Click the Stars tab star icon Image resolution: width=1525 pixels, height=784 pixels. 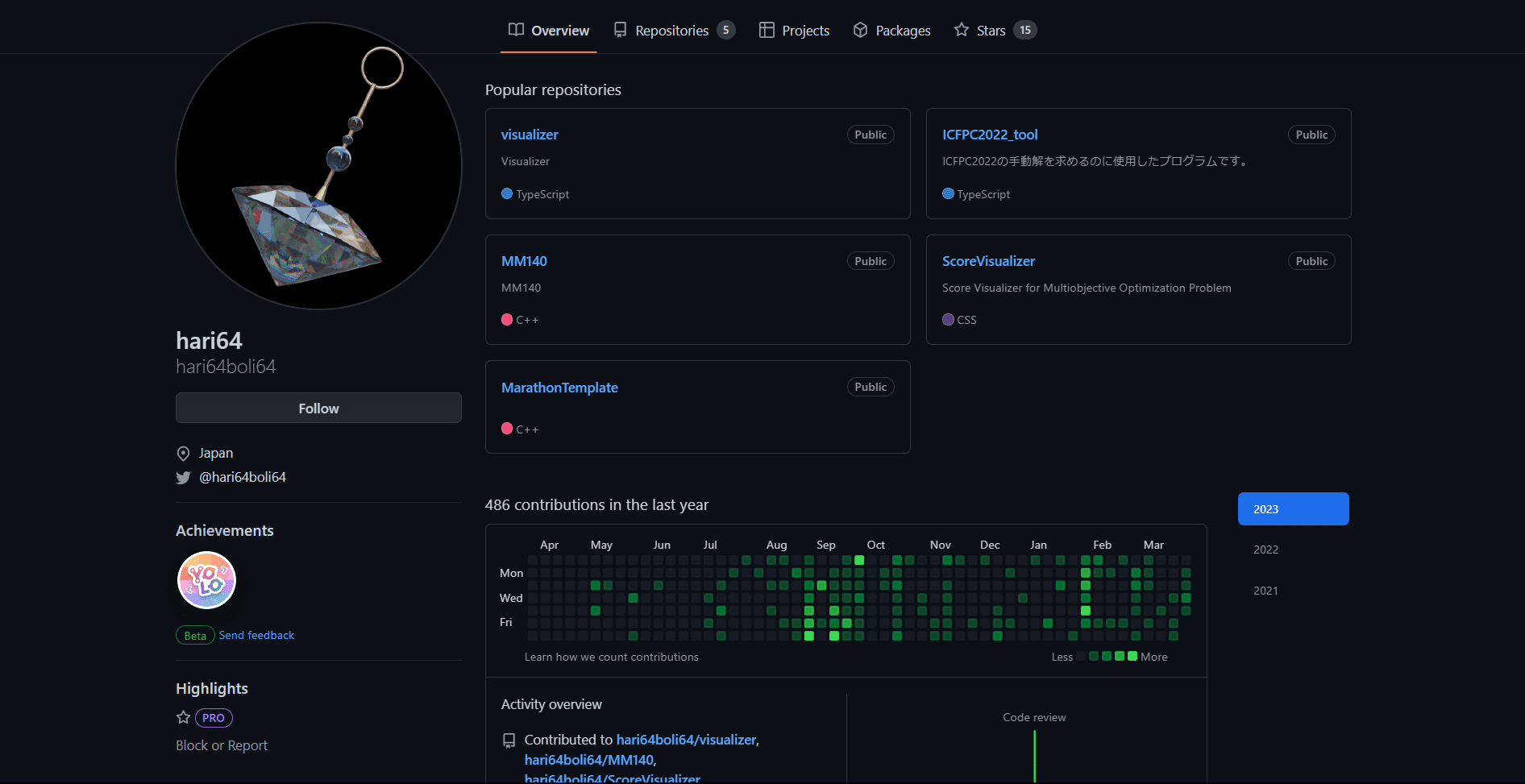(x=961, y=30)
